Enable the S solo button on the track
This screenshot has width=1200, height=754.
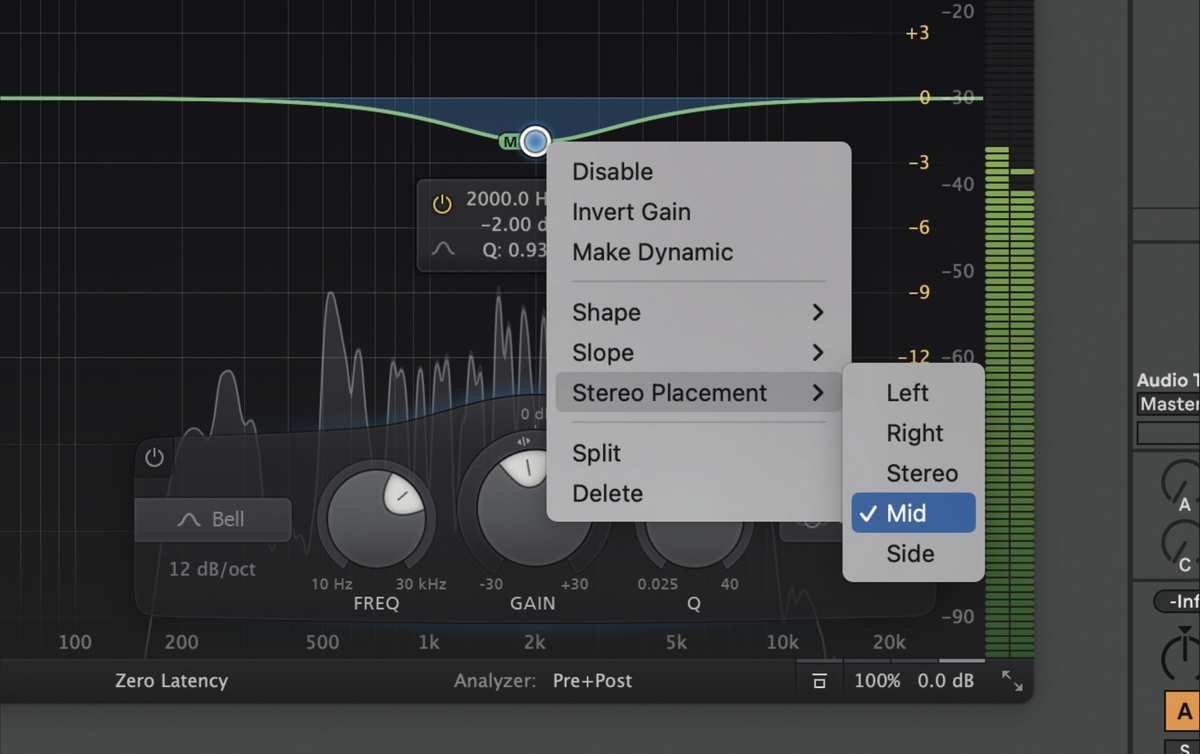[1183, 748]
